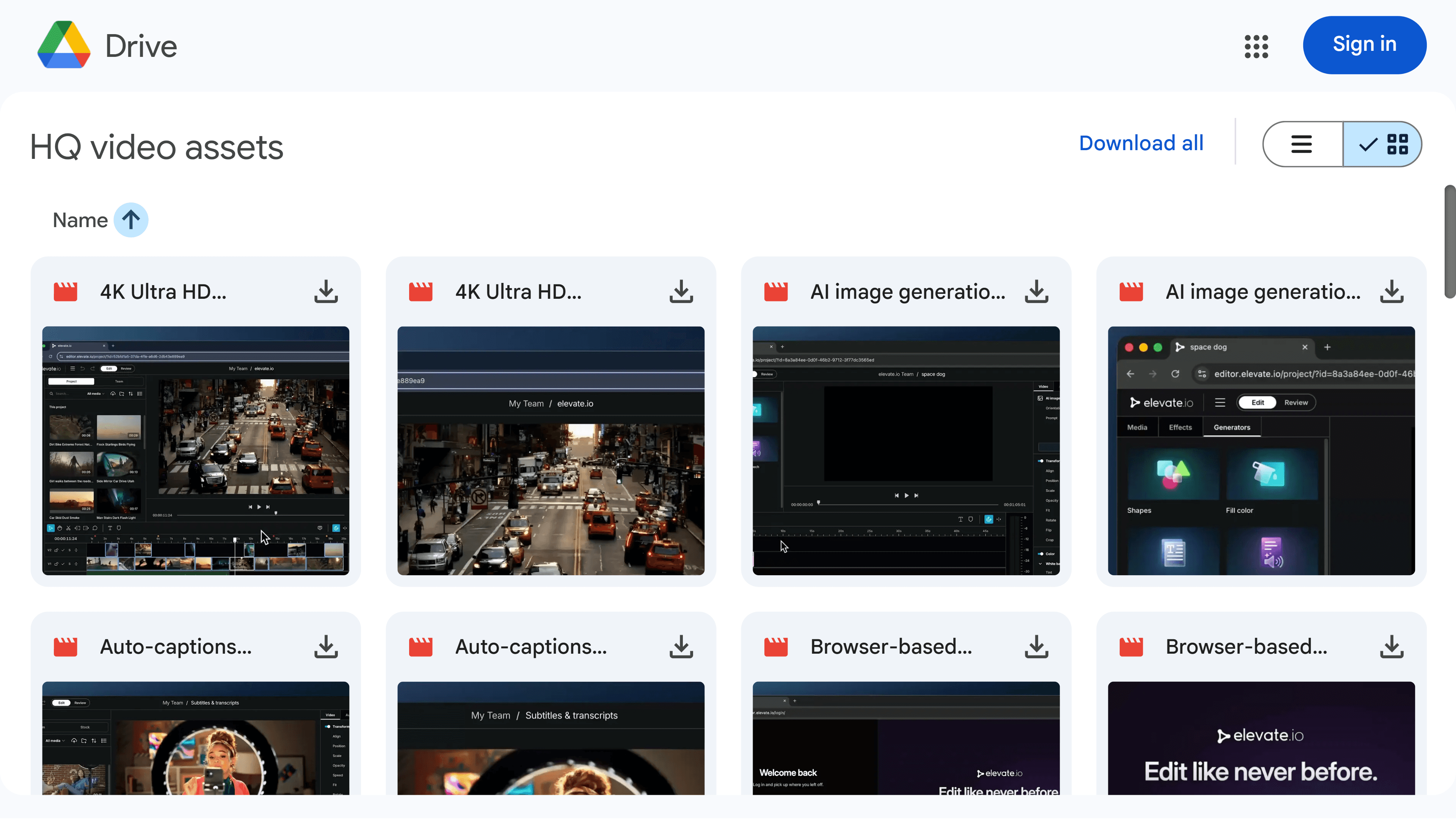Screen dimensions: 1456x819
Task: Download the first Browser-based video
Action: [x=1036, y=646]
